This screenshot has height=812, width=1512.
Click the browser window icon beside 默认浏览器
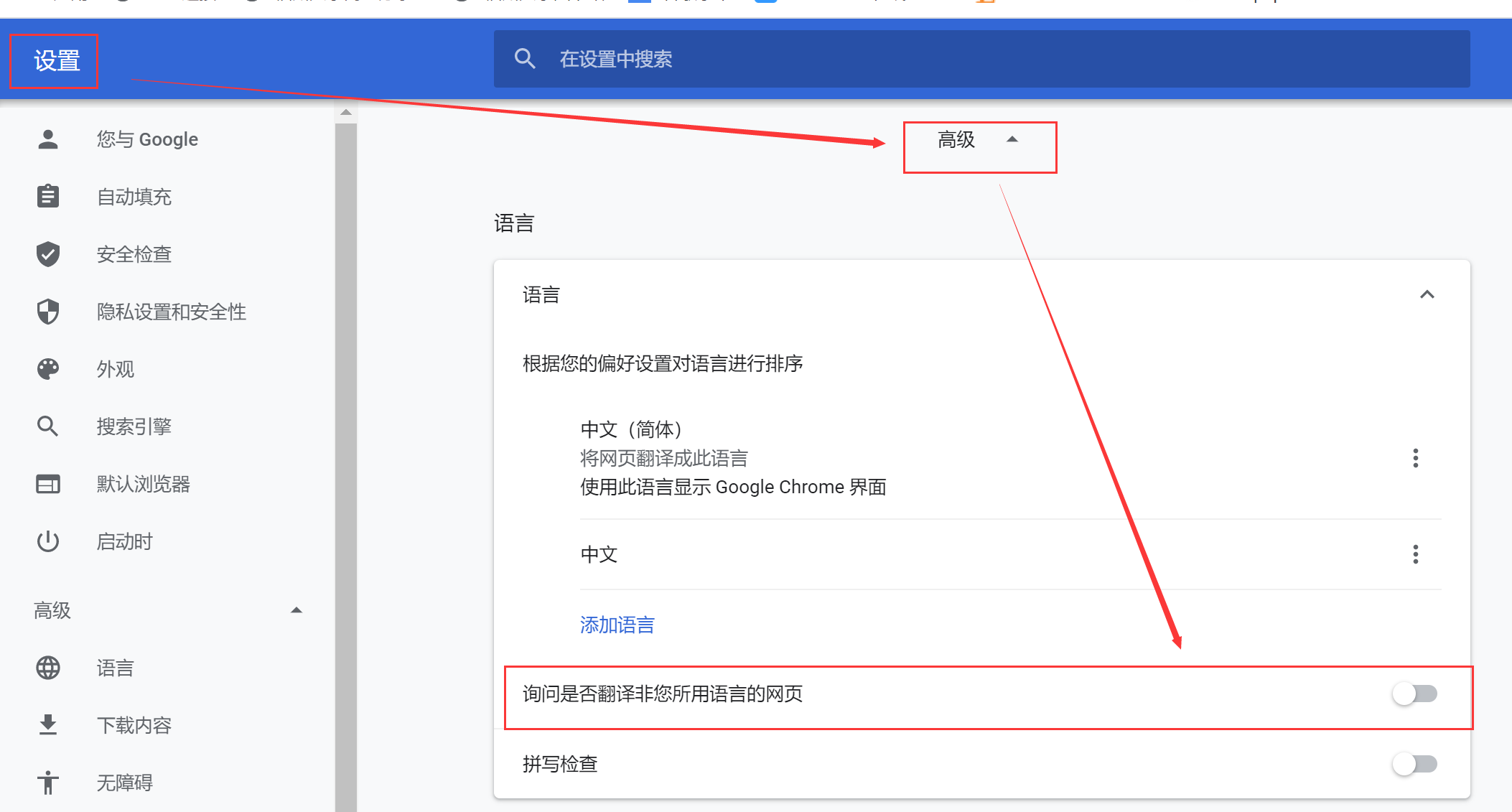[48, 484]
